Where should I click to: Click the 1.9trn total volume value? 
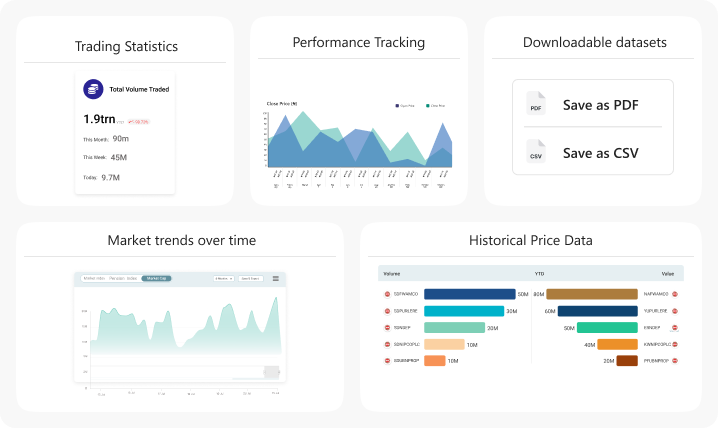99,119
